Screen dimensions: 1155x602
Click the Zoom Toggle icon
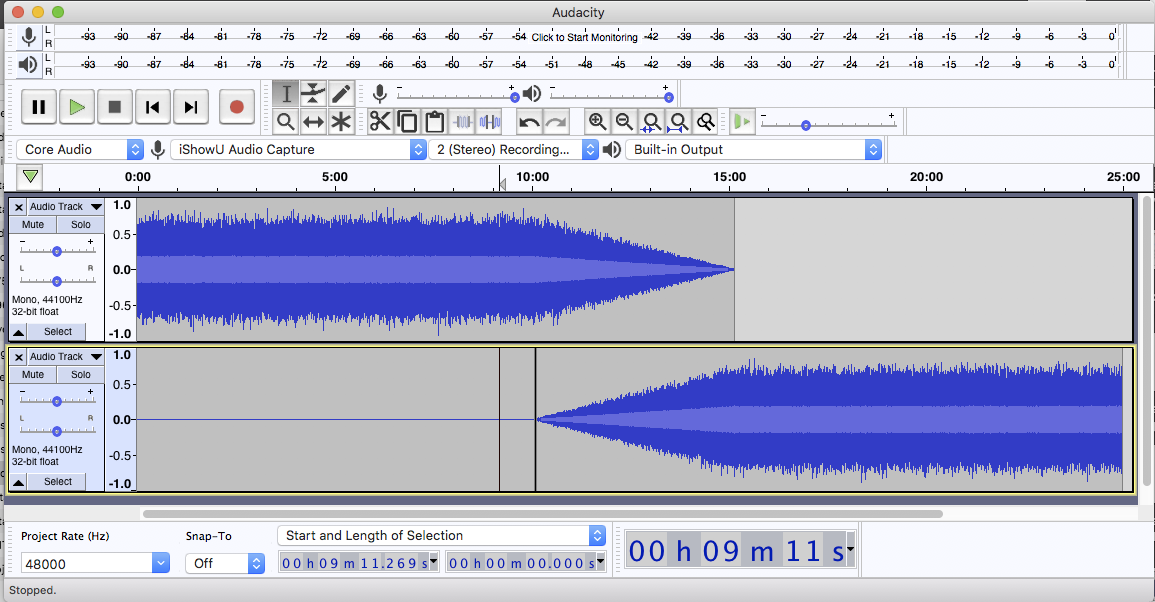point(706,122)
